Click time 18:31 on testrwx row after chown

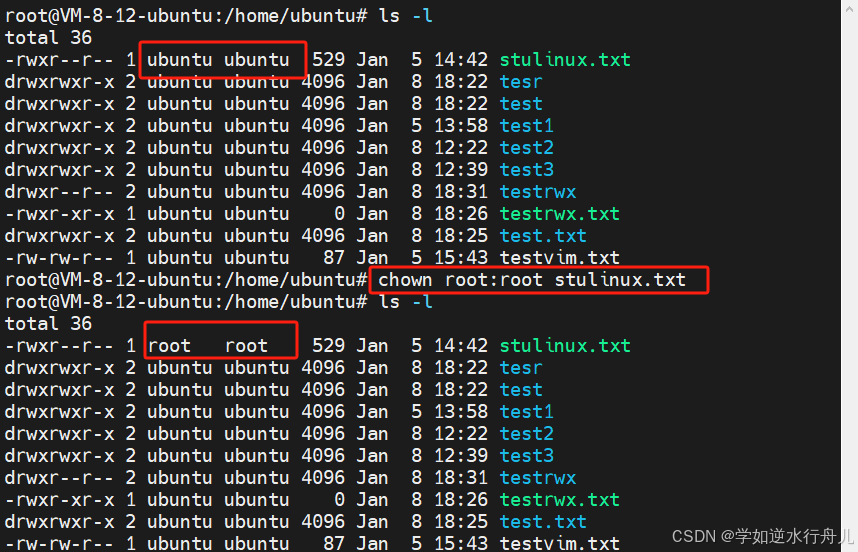[461, 478]
